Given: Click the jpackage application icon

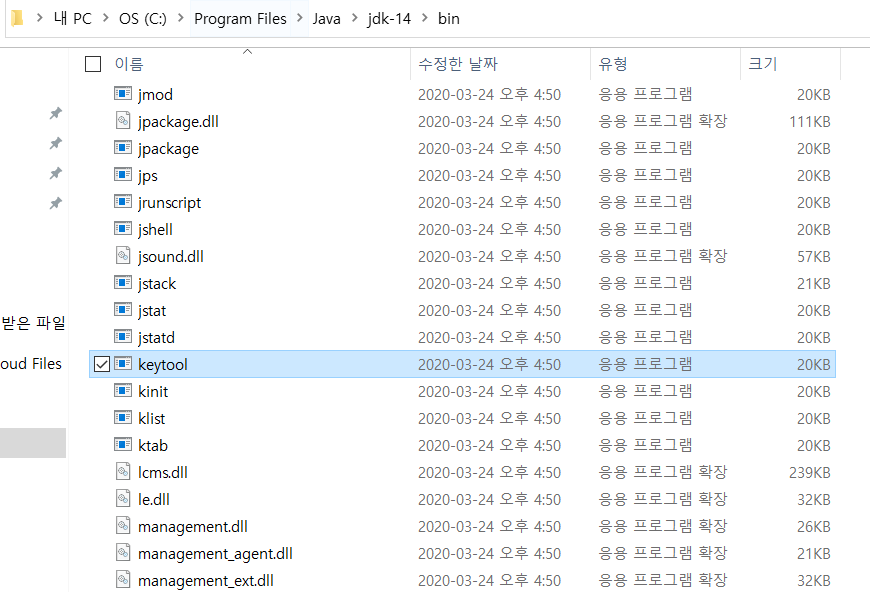Looking at the screenshot, I should click(x=123, y=148).
